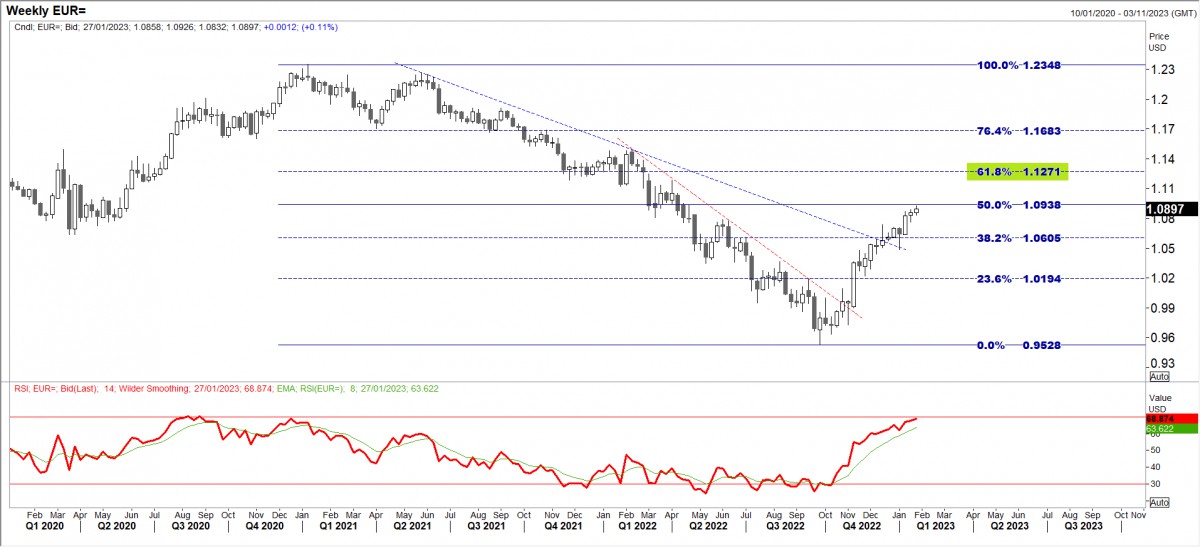
Task: Click the Q1 2022 label on time axis
Action: 637,525
